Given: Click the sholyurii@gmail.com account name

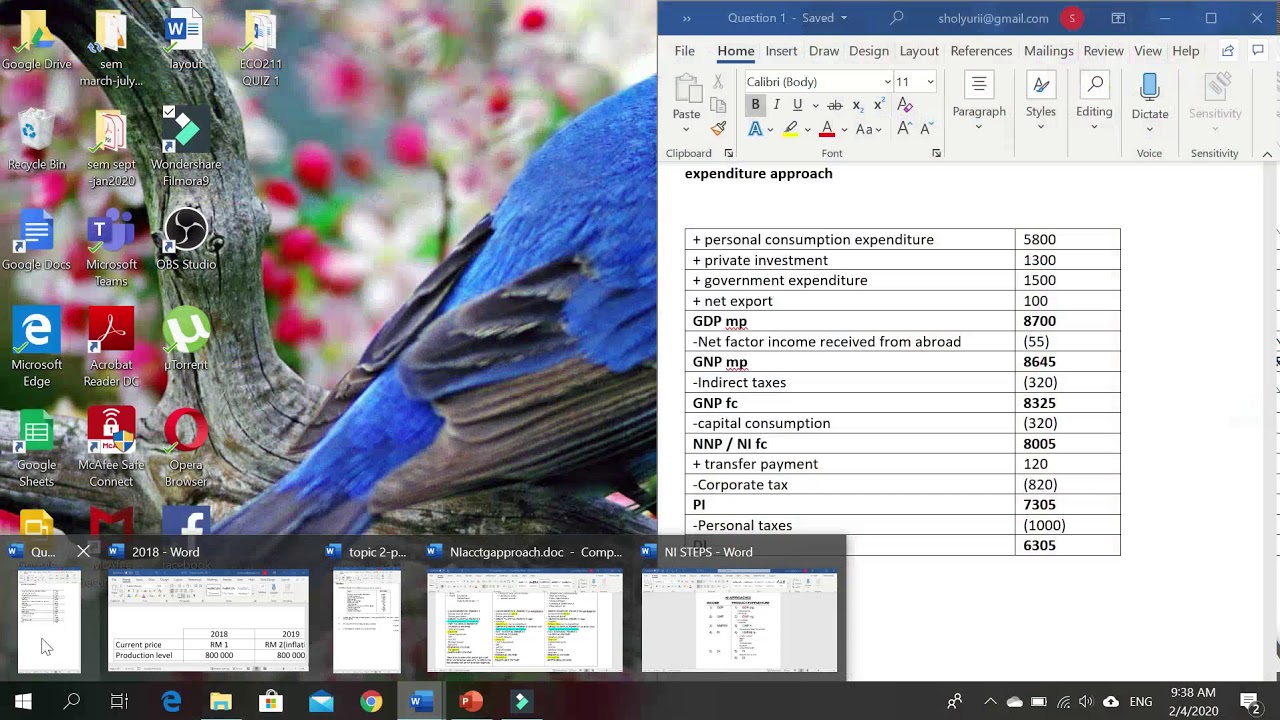Looking at the screenshot, I should [993, 18].
